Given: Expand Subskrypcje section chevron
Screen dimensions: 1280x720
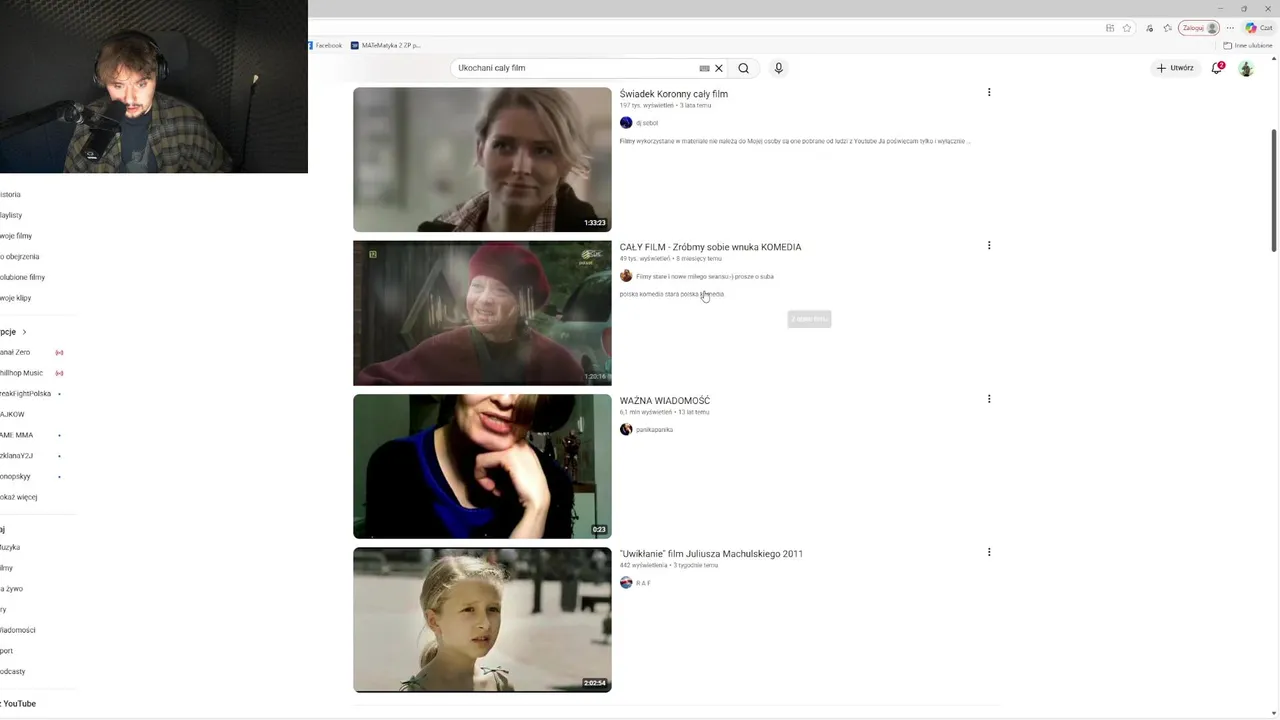Looking at the screenshot, I should tap(24, 332).
